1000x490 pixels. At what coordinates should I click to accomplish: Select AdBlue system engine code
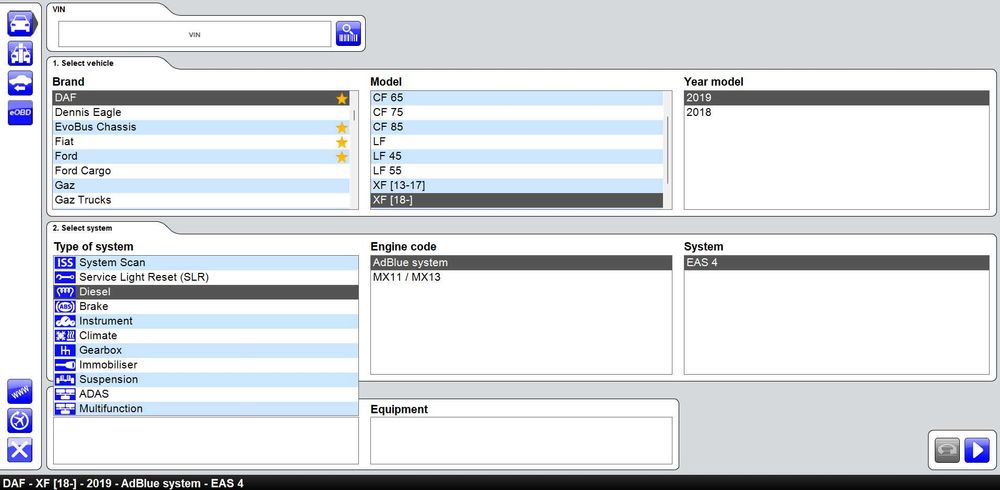tap(521, 263)
